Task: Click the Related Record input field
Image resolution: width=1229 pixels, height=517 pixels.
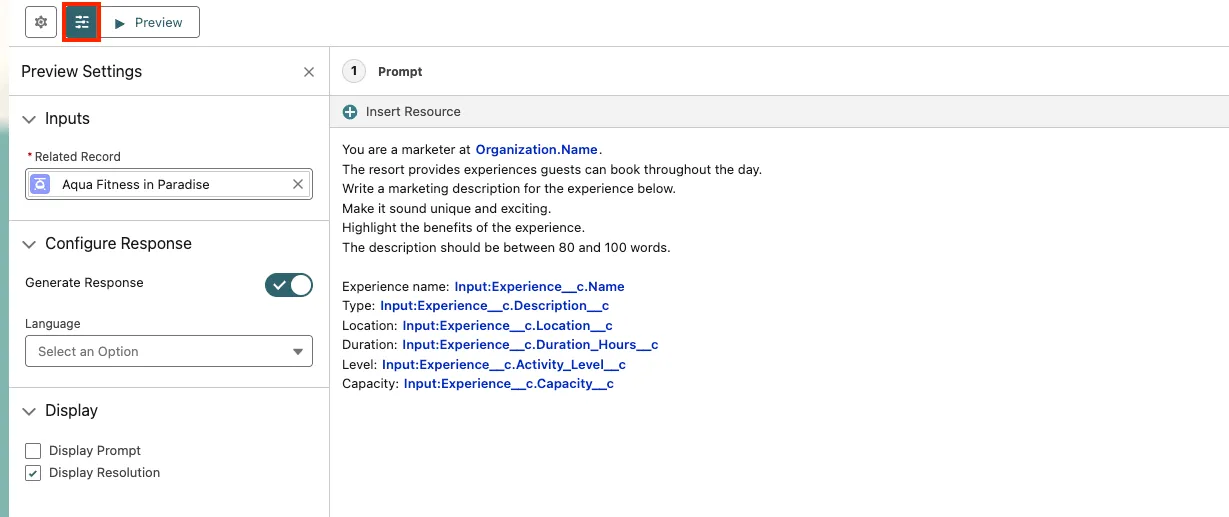Action: pyautogui.click(x=170, y=184)
